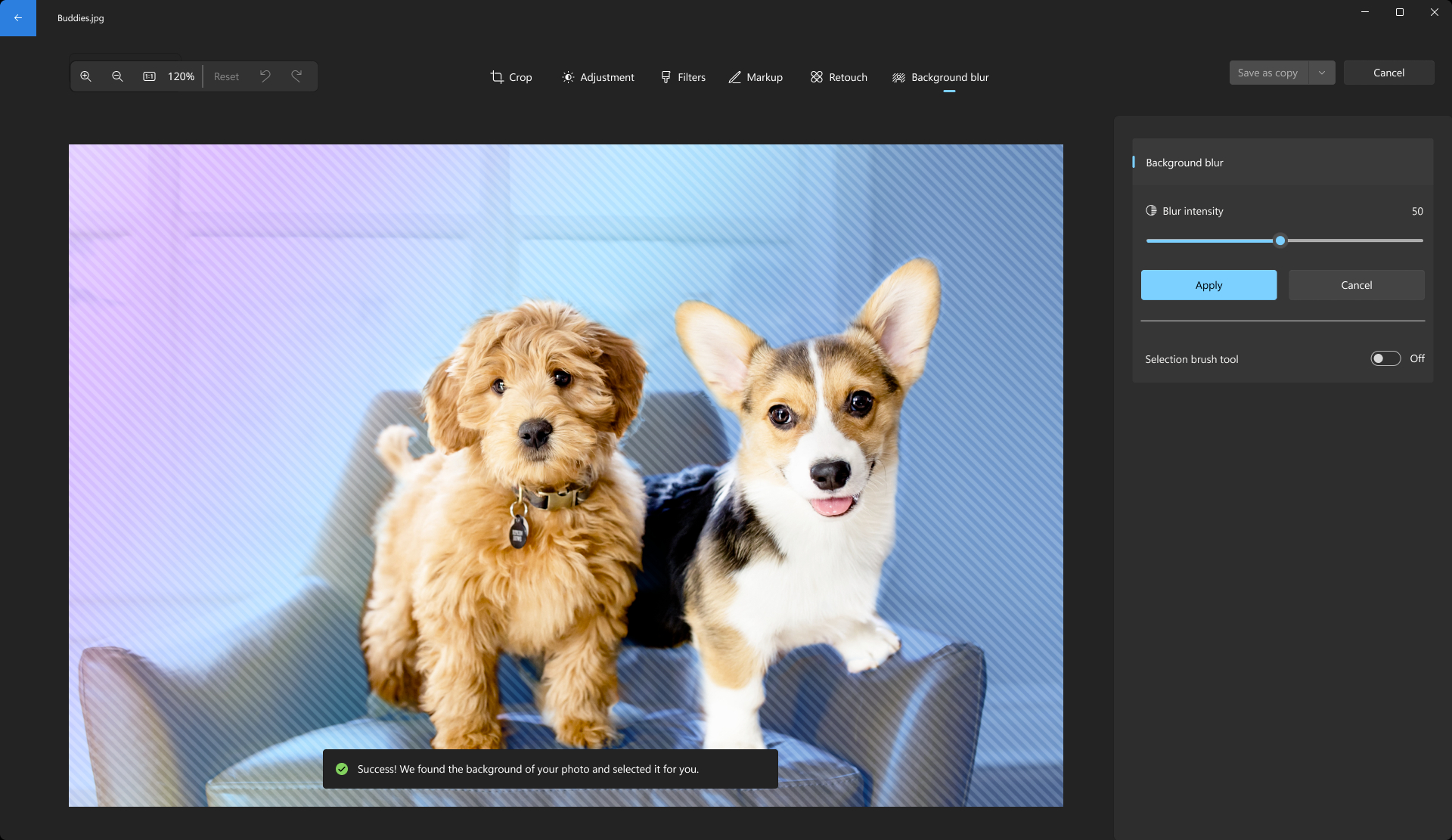Image resolution: width=1452 pixels, height=840 pixels.
Task: Click the Apply button
Action: (x=1209, y=285)
